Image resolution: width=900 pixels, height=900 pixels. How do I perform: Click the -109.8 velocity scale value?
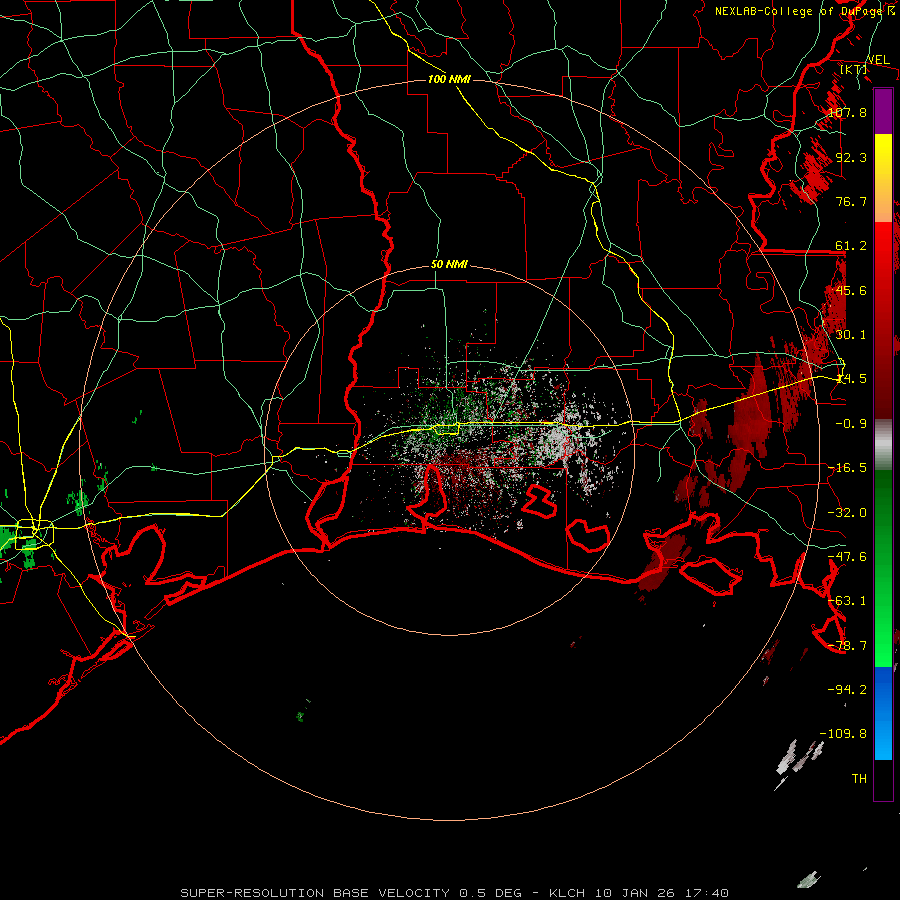tap(843, 734)
